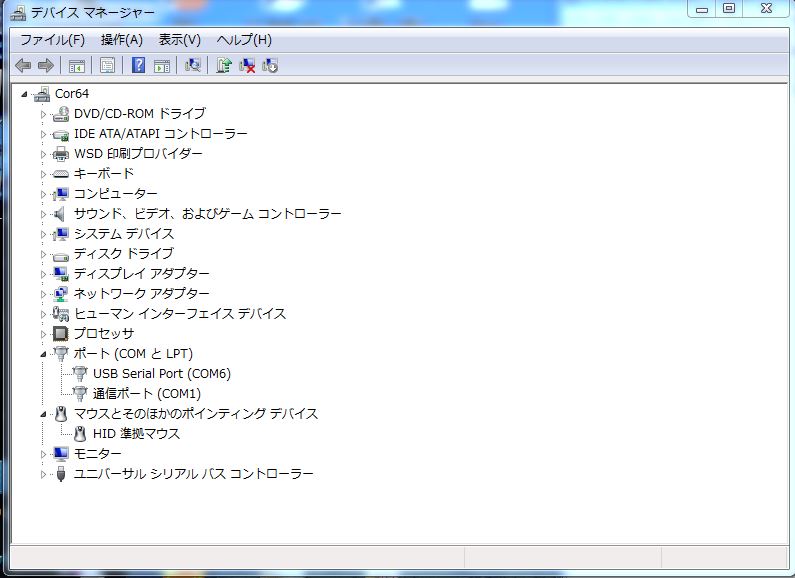The image size is (795, 578).
Task: Click the blue Help question mark icon
Action: coord(138,65)
